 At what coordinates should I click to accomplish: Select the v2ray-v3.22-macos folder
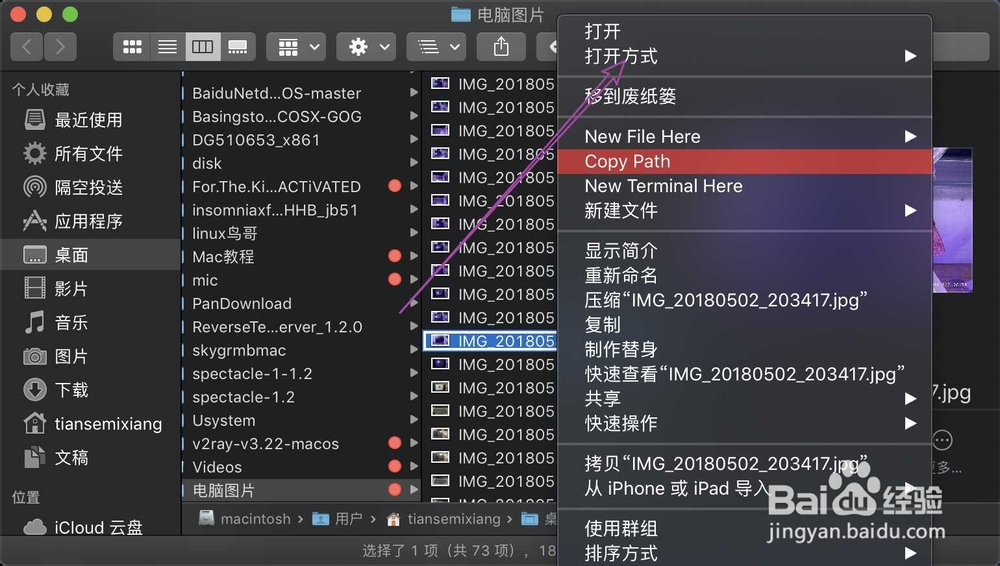click(x=301, y=444)
